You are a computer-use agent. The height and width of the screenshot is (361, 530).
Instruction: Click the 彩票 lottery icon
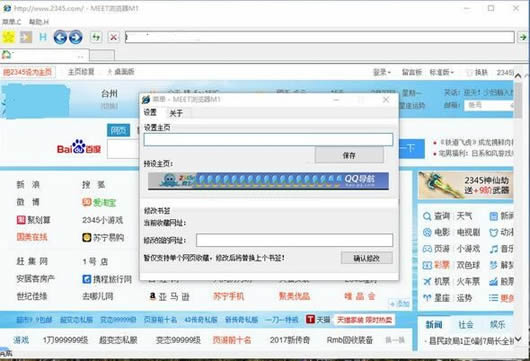tap(428, 265)
